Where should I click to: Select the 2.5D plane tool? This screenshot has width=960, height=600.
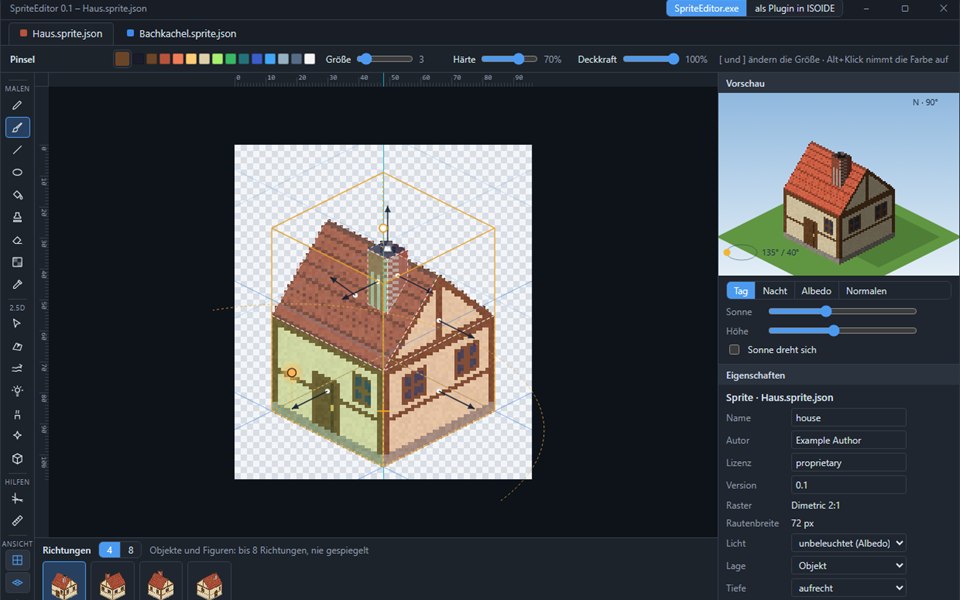click(17, 346)
